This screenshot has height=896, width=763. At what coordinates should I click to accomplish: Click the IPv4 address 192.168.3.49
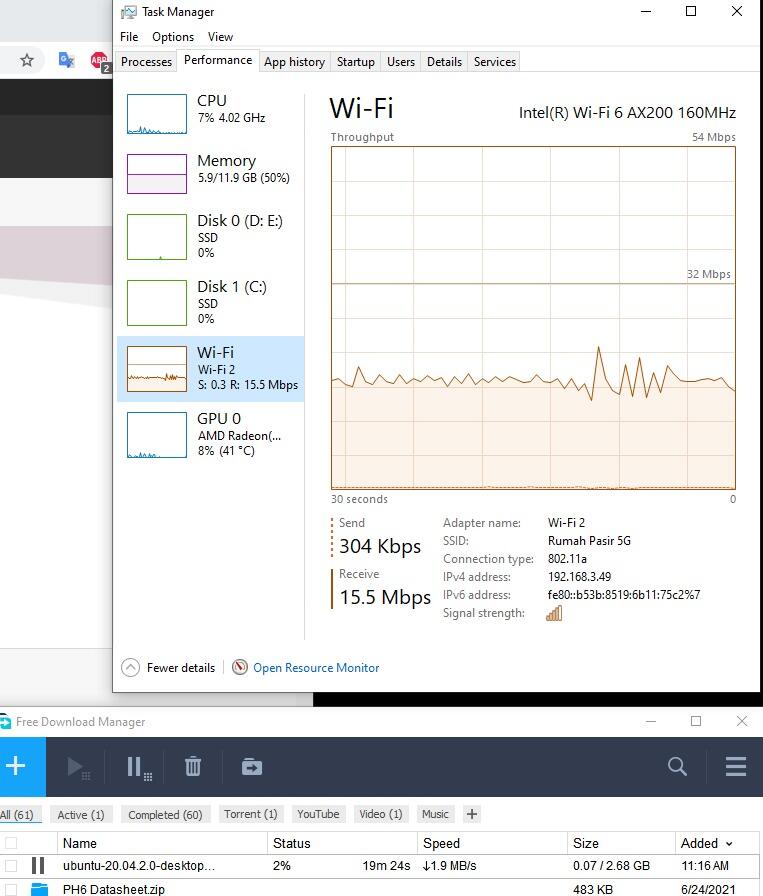pos(580,577)
